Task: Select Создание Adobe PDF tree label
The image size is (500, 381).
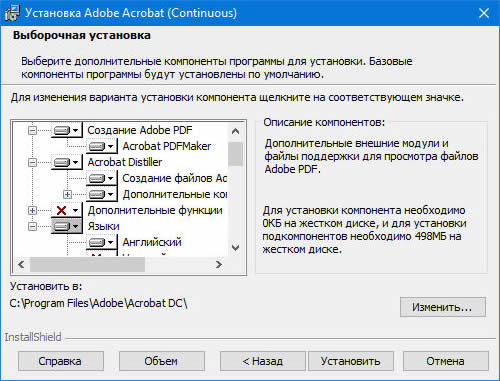Action: 140,130
